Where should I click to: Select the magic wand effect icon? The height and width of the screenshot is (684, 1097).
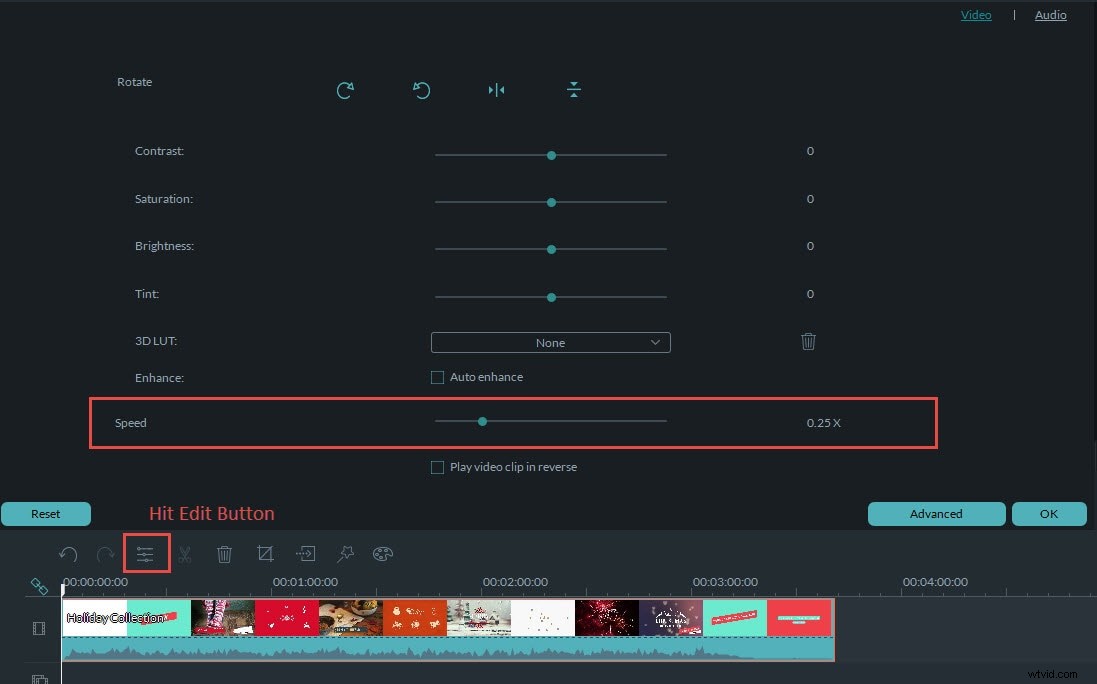pyautogui.click(x=344, y=553)
